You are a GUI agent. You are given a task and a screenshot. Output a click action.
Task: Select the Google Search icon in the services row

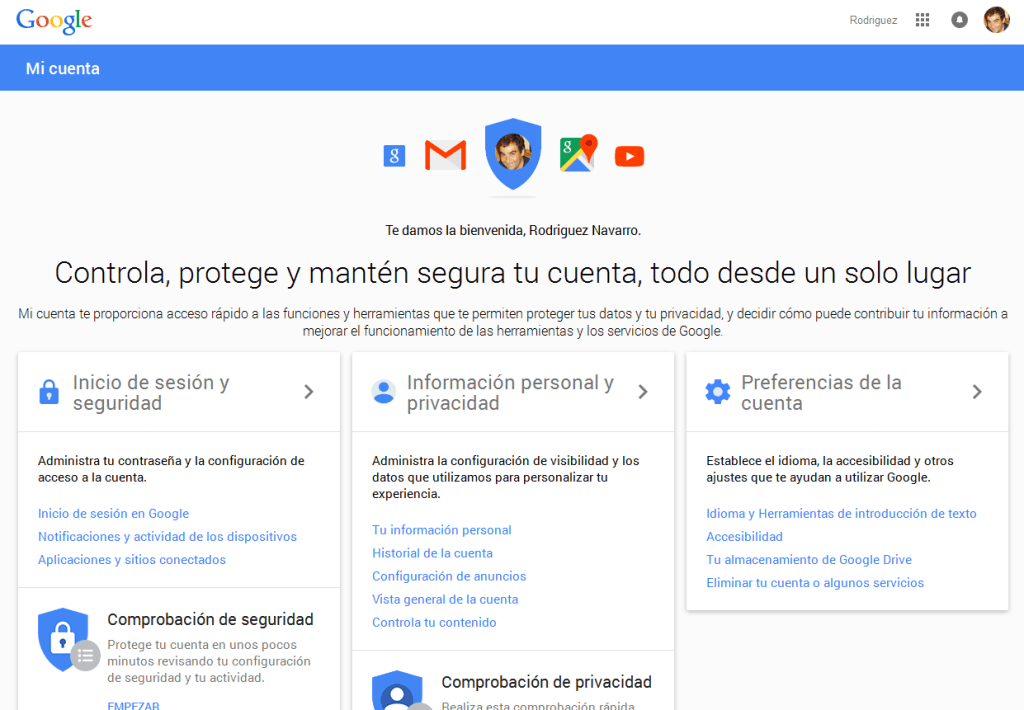click(393, 155)
